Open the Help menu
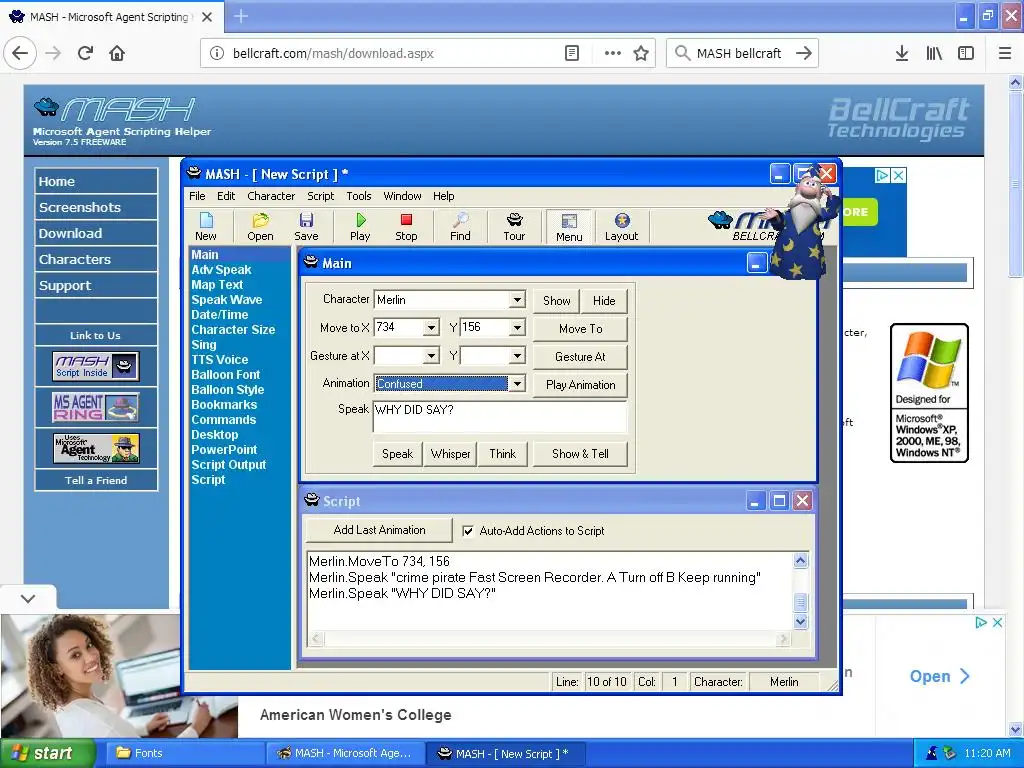This screenshot has height=768, width=1024. coord(443,196)
